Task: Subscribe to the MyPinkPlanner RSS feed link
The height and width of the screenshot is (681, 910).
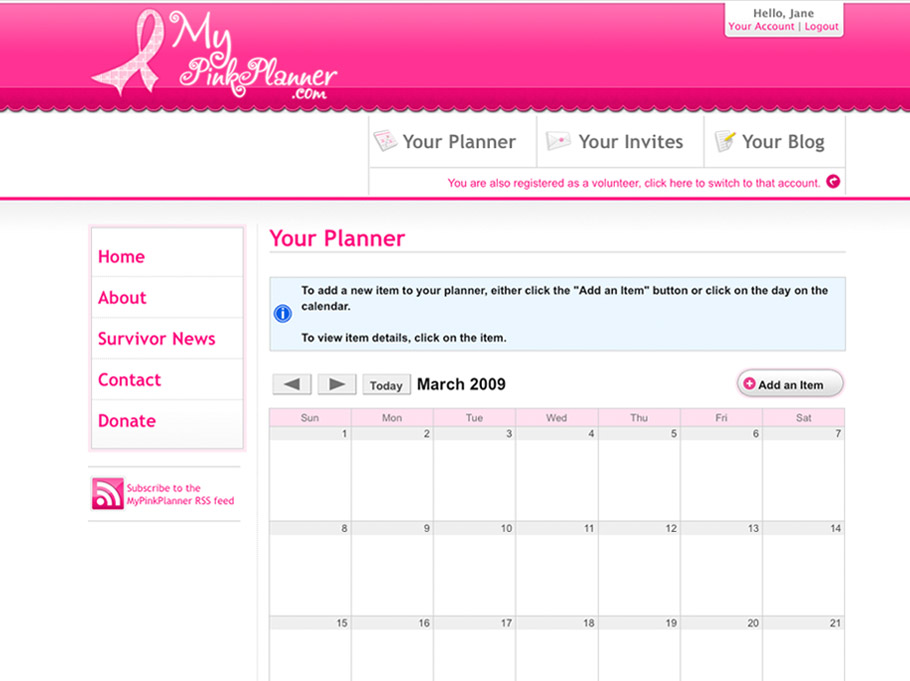Action: (180, 495)
